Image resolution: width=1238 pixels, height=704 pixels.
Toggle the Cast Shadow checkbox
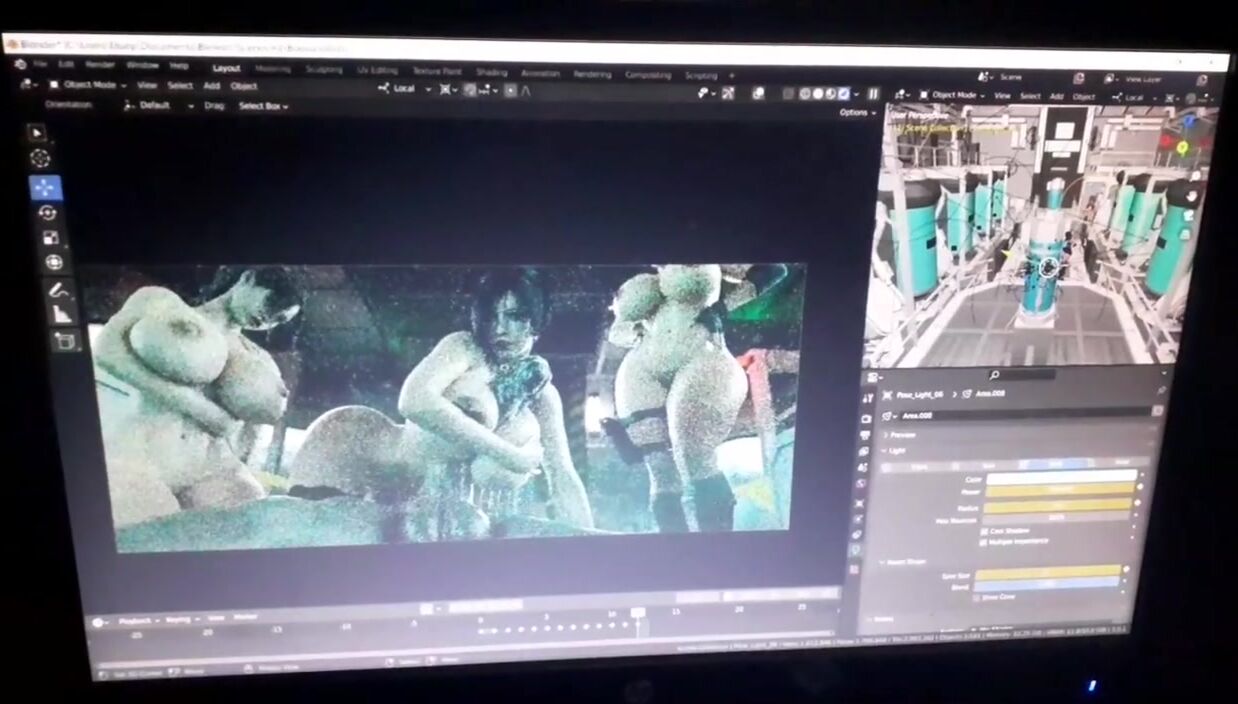985,530
